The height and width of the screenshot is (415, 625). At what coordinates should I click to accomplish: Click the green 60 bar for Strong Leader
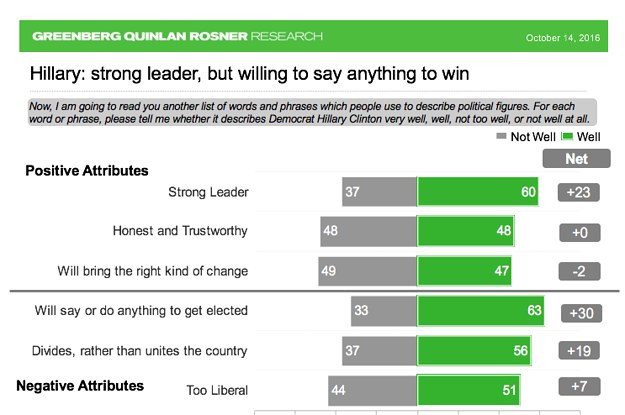(477, 191)
